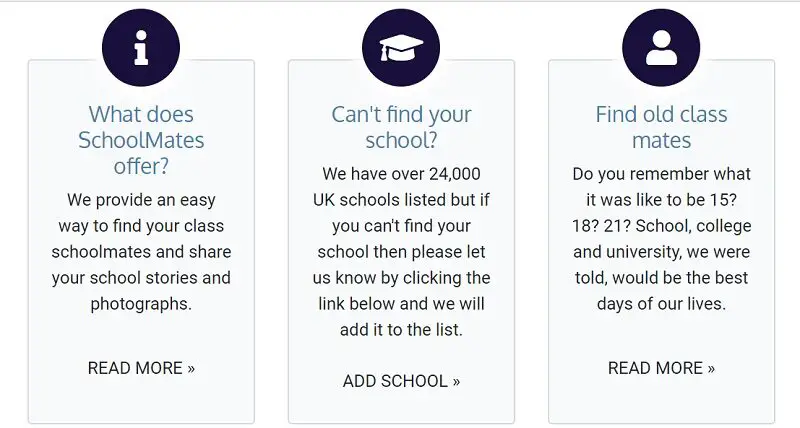Click the user profile silhouette icon
Viewport: 800px width, 428px height.
[x=661, y=48]
